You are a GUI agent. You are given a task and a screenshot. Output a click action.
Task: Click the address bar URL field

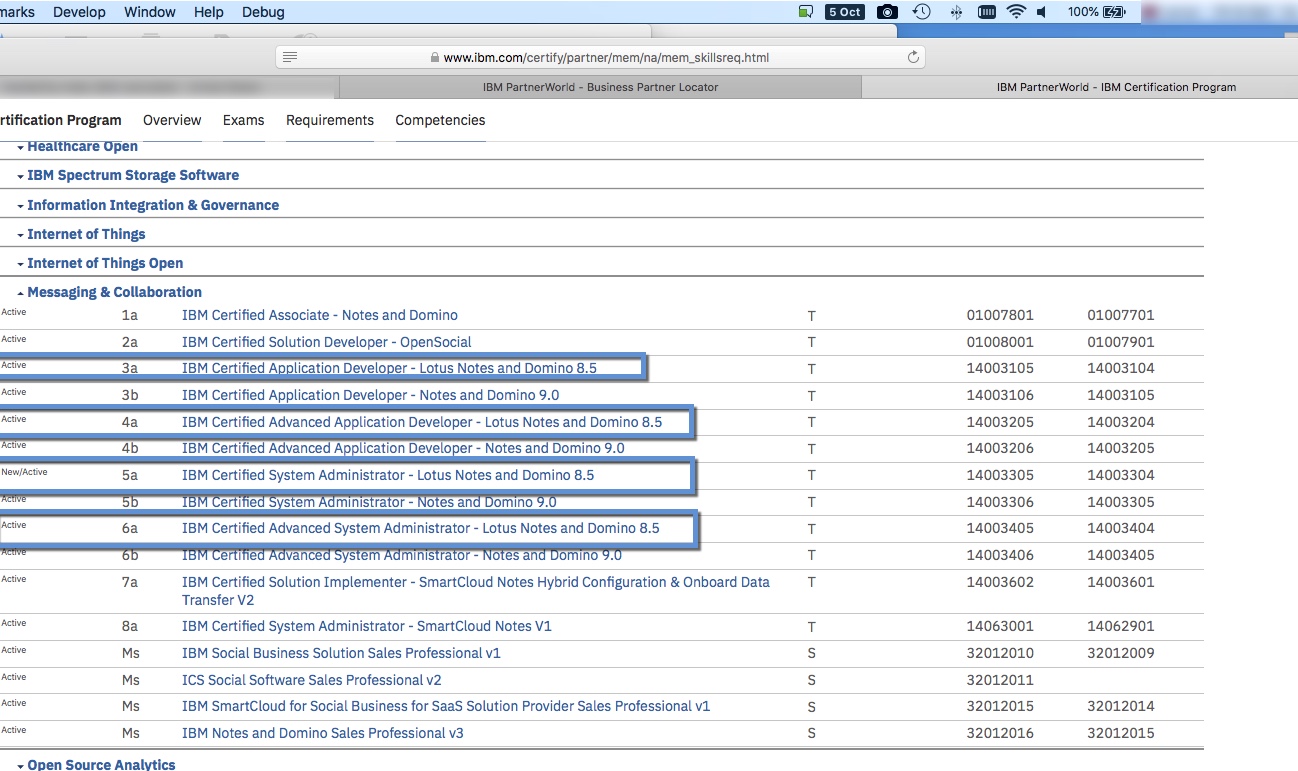tap(600, 57)
